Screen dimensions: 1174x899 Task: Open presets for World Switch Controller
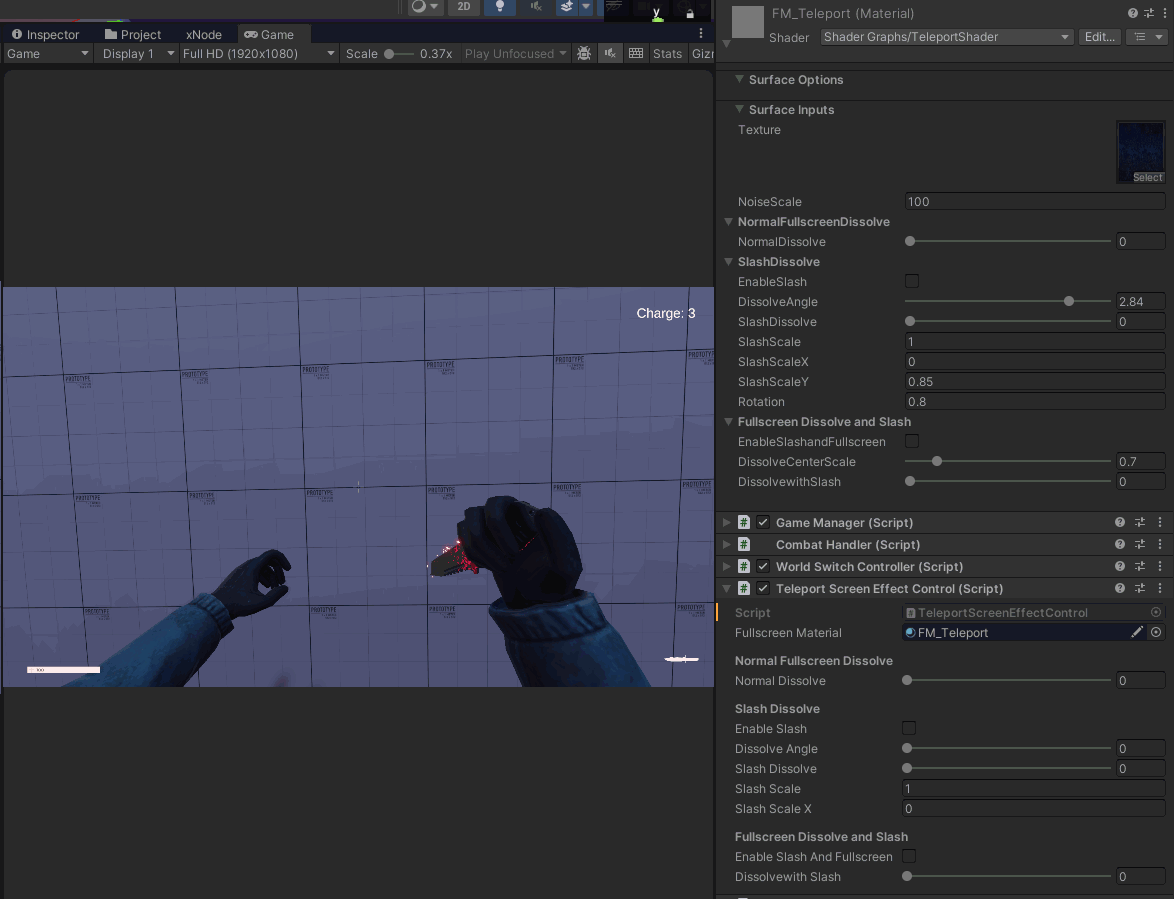pos(1140,567)
